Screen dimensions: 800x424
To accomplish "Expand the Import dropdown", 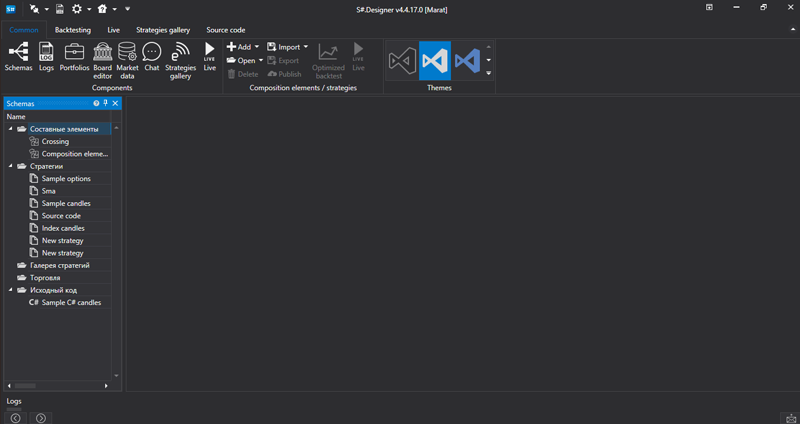I will (x=305, y=47).
